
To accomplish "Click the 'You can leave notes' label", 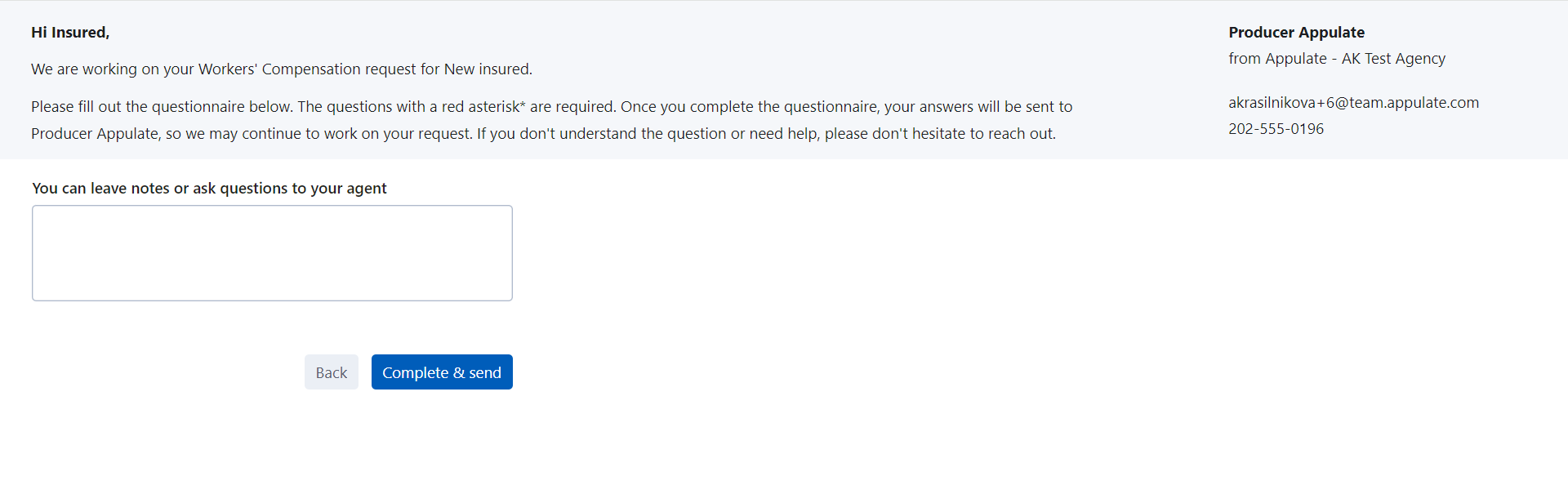I will pos(209,189).
